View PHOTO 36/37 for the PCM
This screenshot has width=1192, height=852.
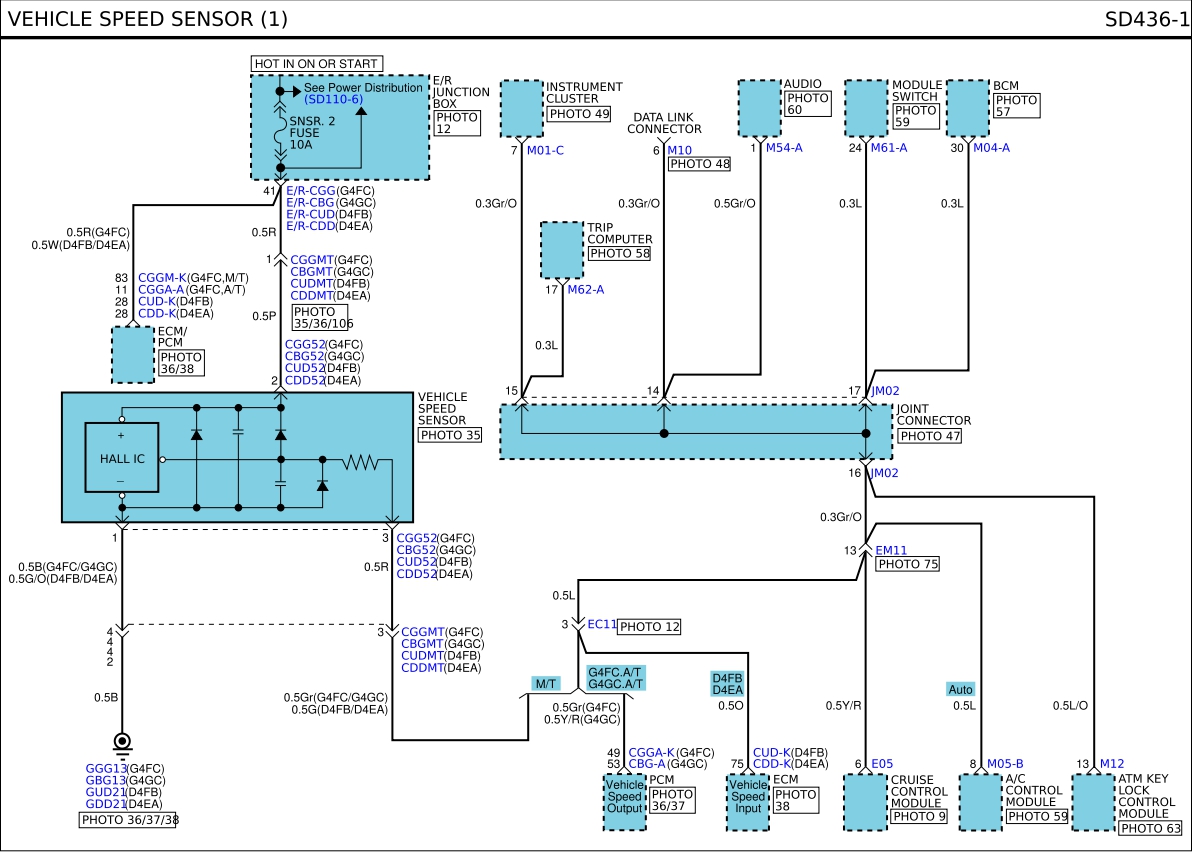tap(672, 800)
